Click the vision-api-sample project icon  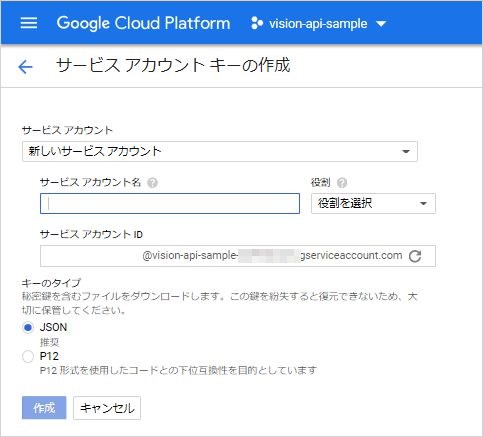coord(257,23)
